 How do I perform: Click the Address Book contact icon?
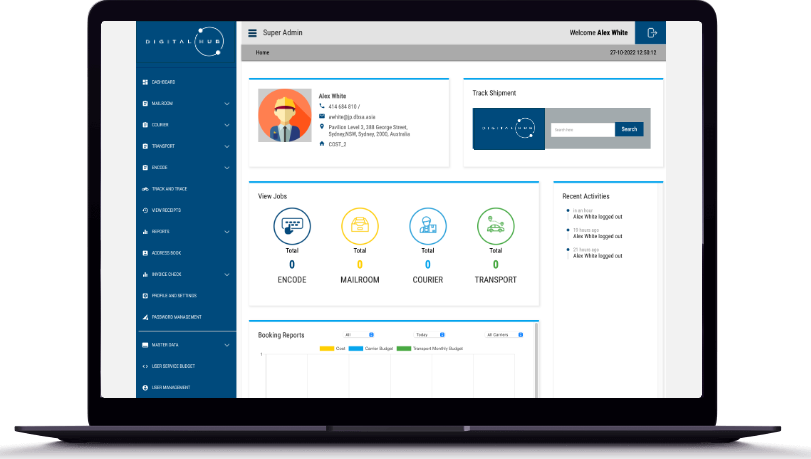click(x=145, y=253)
